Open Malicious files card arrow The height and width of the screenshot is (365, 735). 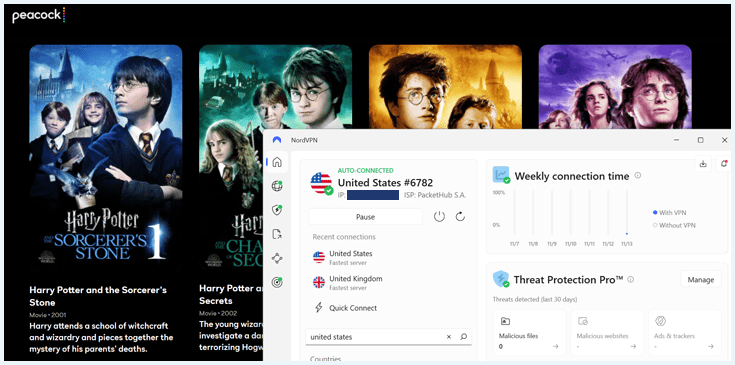pyautogui.click(x=555, y=347)
